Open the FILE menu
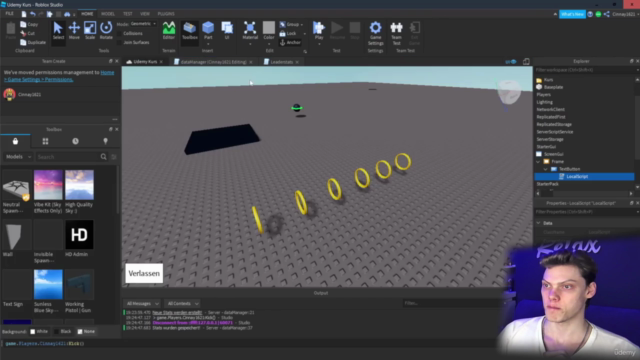Image resolution: width=640 pixels, height=360 pixels. [x=9, y=14]
